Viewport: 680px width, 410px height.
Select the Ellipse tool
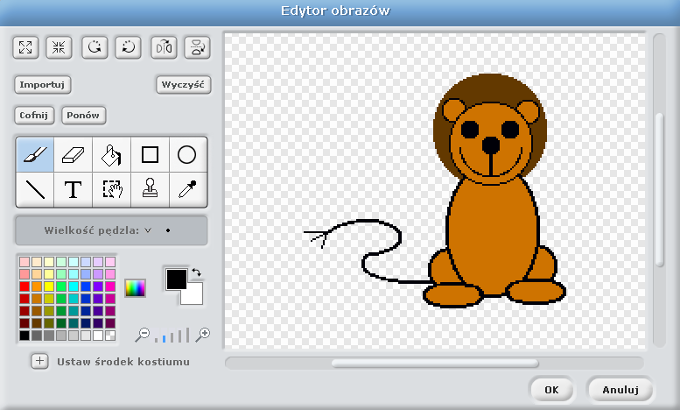coord(187,155)
